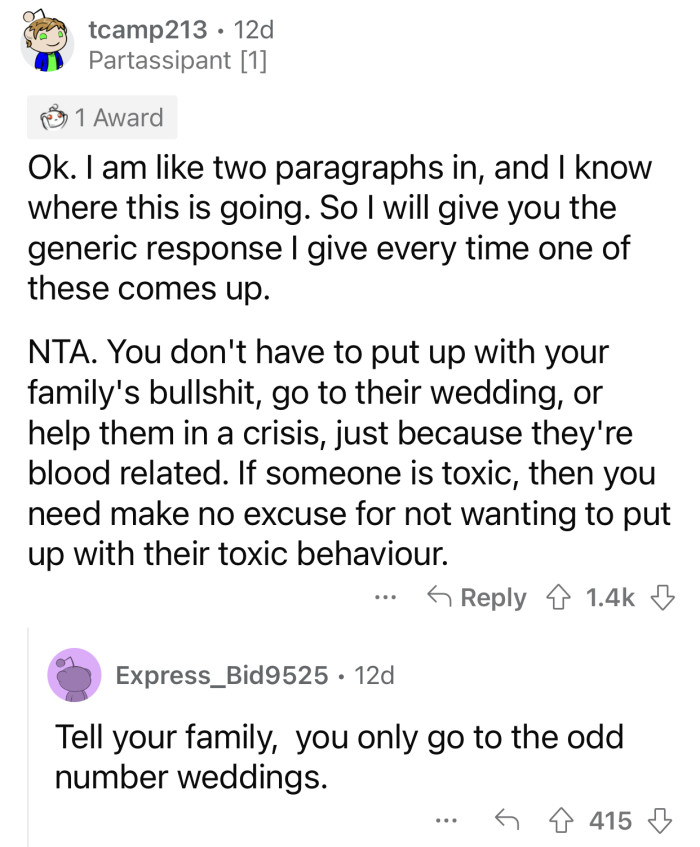Open the overflow menu on tcamp213's comment
This screenshot has height=847, width=700.
coord(386,597)
